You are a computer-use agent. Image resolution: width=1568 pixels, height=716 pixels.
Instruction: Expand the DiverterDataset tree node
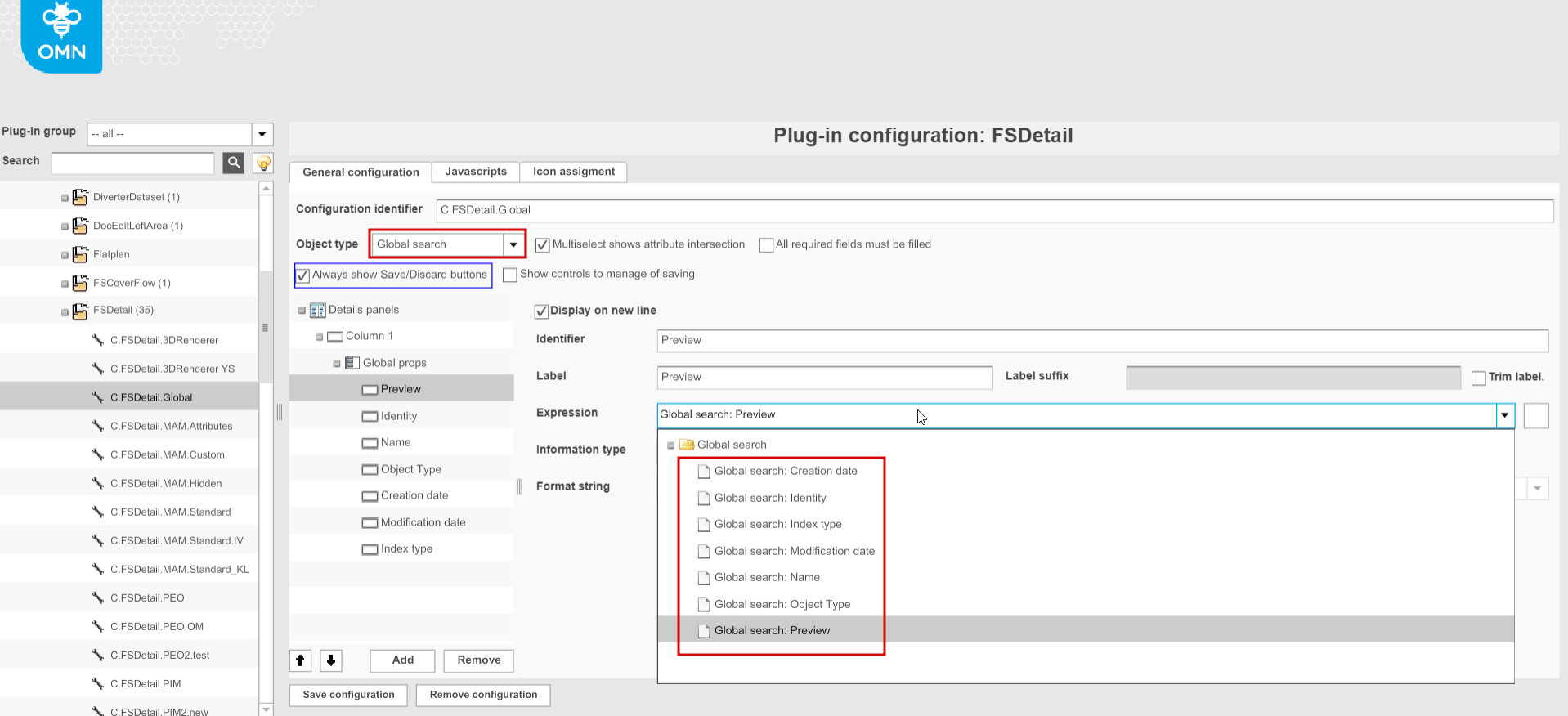click(65, 198)
